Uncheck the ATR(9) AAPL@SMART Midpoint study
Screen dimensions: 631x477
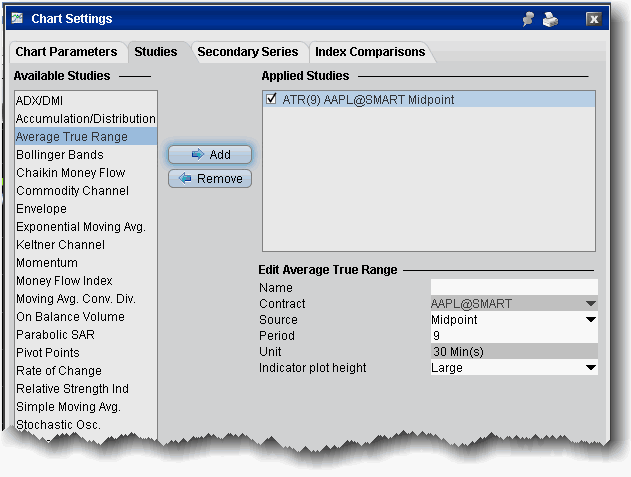point(272,99)
